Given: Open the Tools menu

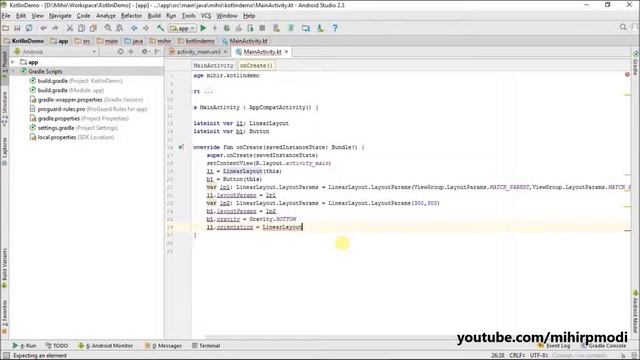Looking at the screenshot, I should [x=188, y=16].
